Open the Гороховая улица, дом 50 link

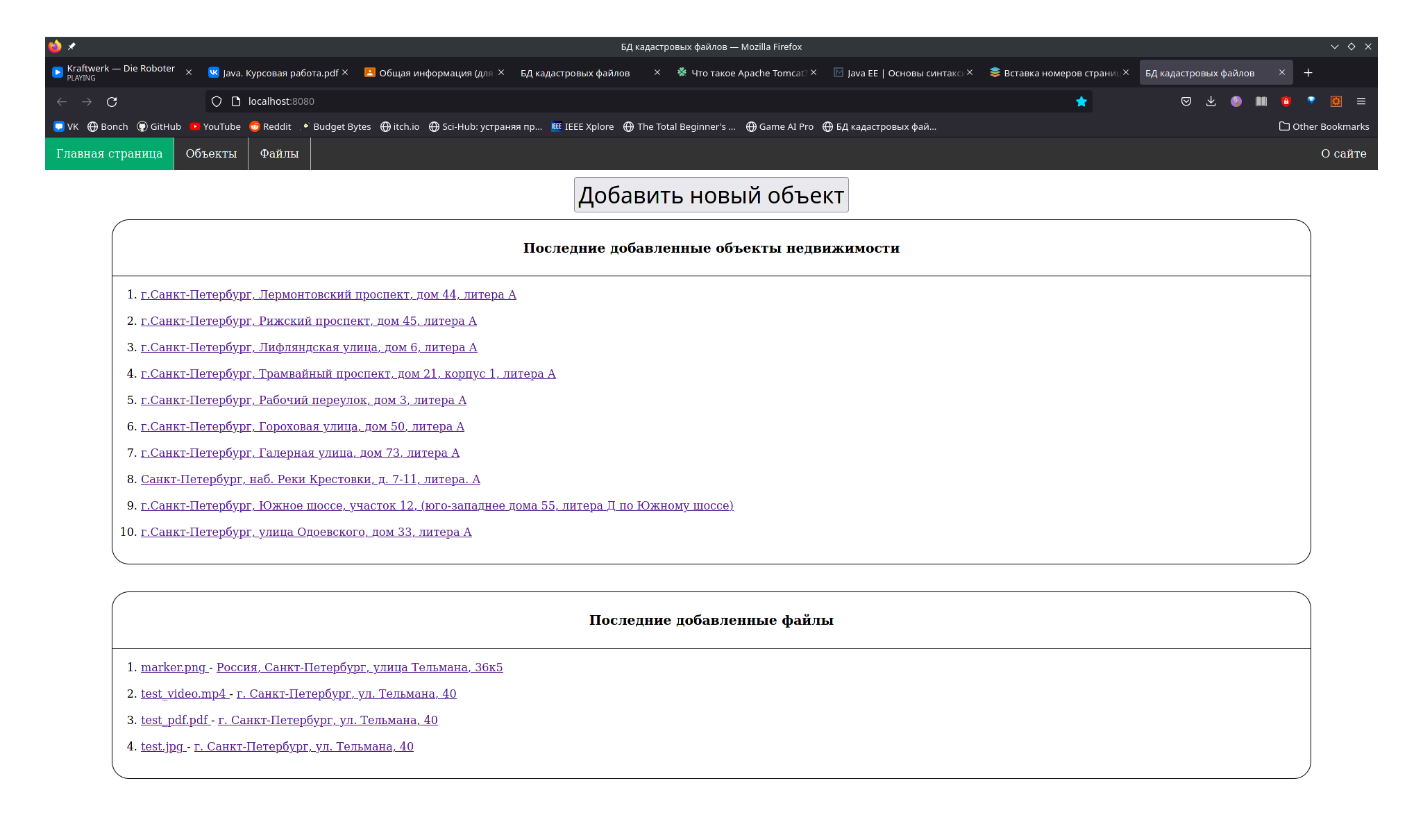coord(302,426)
